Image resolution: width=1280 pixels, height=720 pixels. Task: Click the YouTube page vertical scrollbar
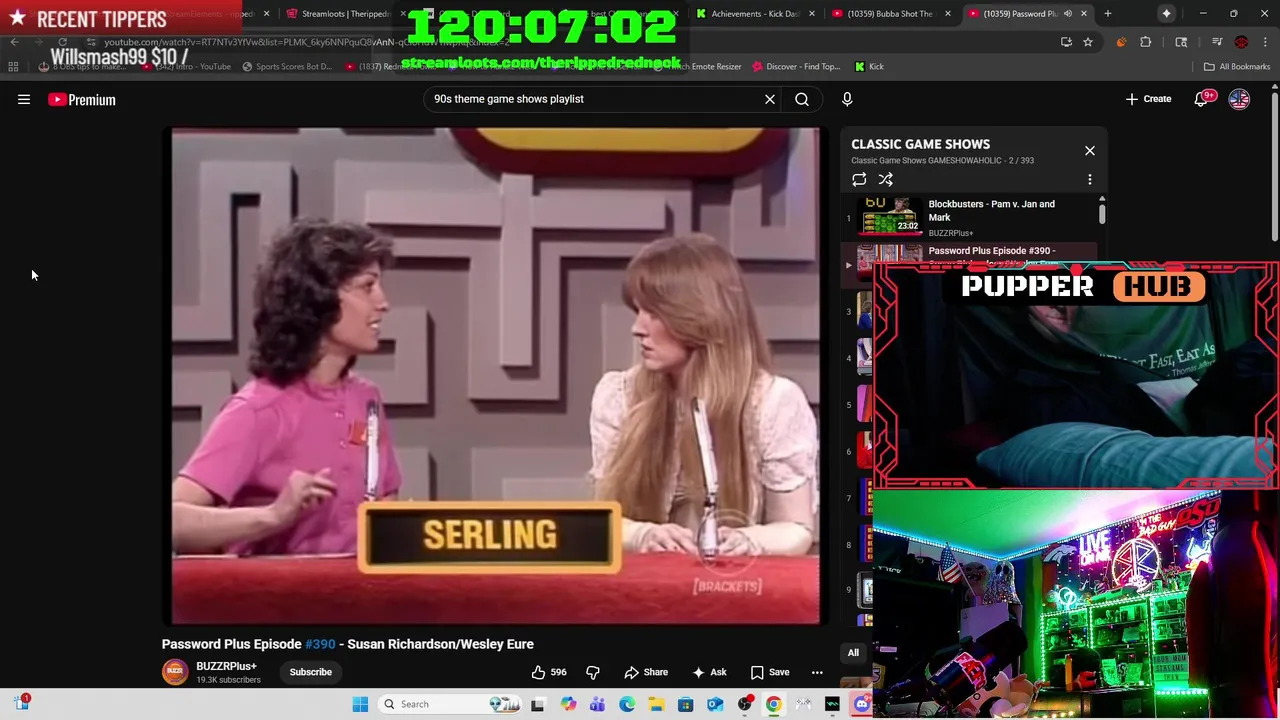click(1274, 165)
